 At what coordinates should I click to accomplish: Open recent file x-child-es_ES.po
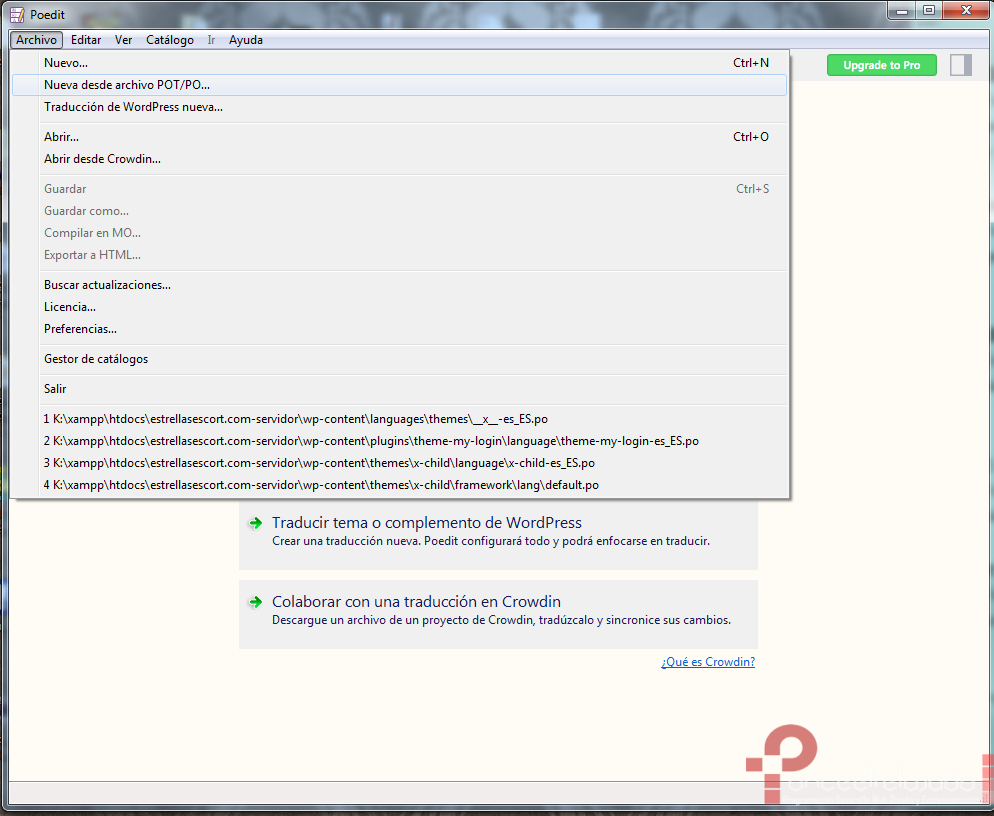(399, 463)
